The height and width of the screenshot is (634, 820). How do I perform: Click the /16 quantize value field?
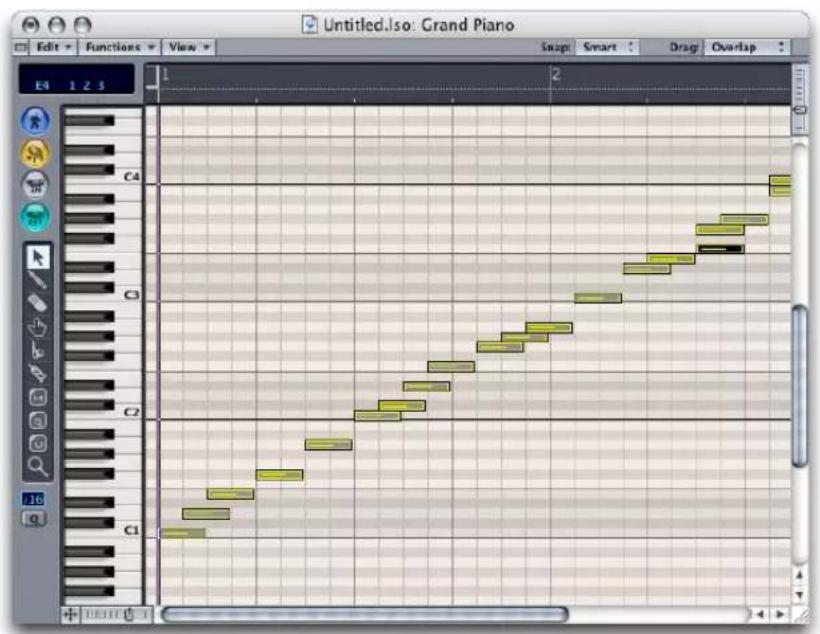(x=33, y=499)
